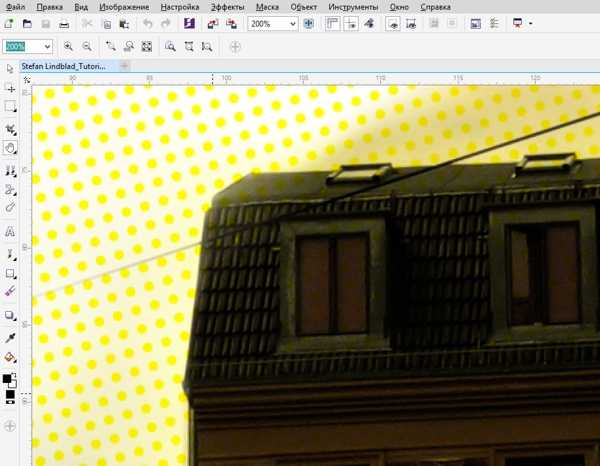Screen dimensions: 600x466
Task: Switch to Stefan Lindblad_Tutori... document tab
Action: (x=64, y=66)
